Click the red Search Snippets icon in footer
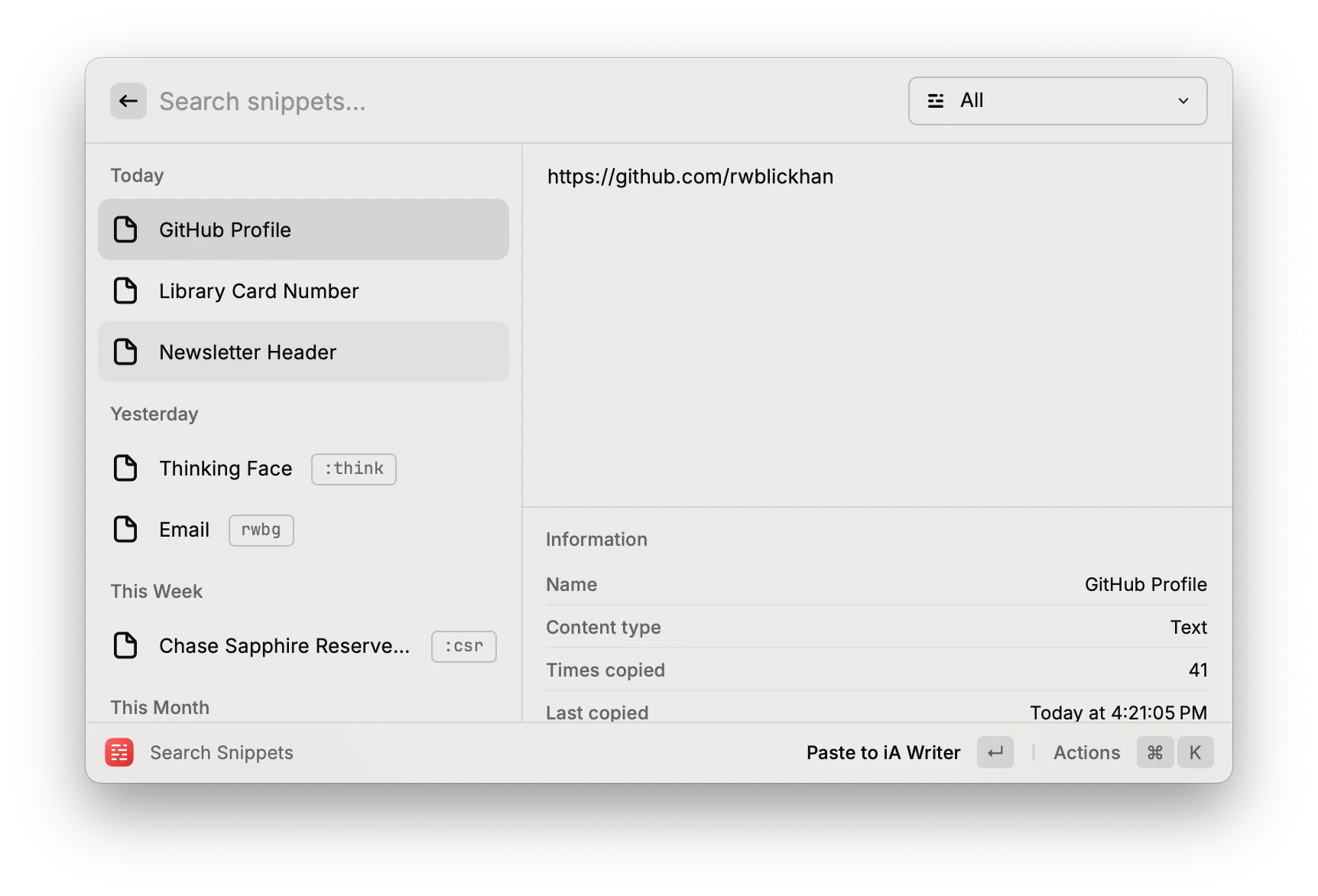Screen dimensions: 1318x896 pos(119,752)
